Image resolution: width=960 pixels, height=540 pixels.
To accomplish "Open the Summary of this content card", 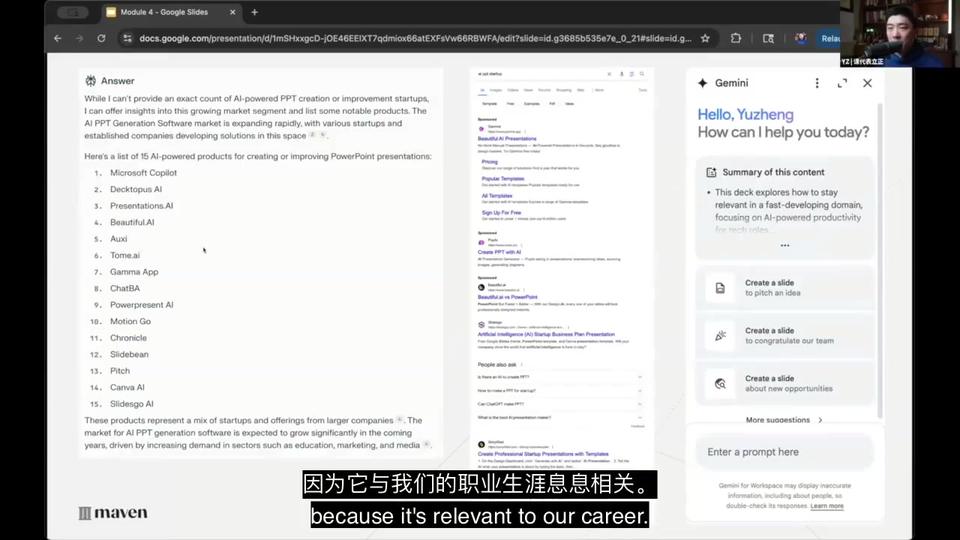I will tap(784, 208).
